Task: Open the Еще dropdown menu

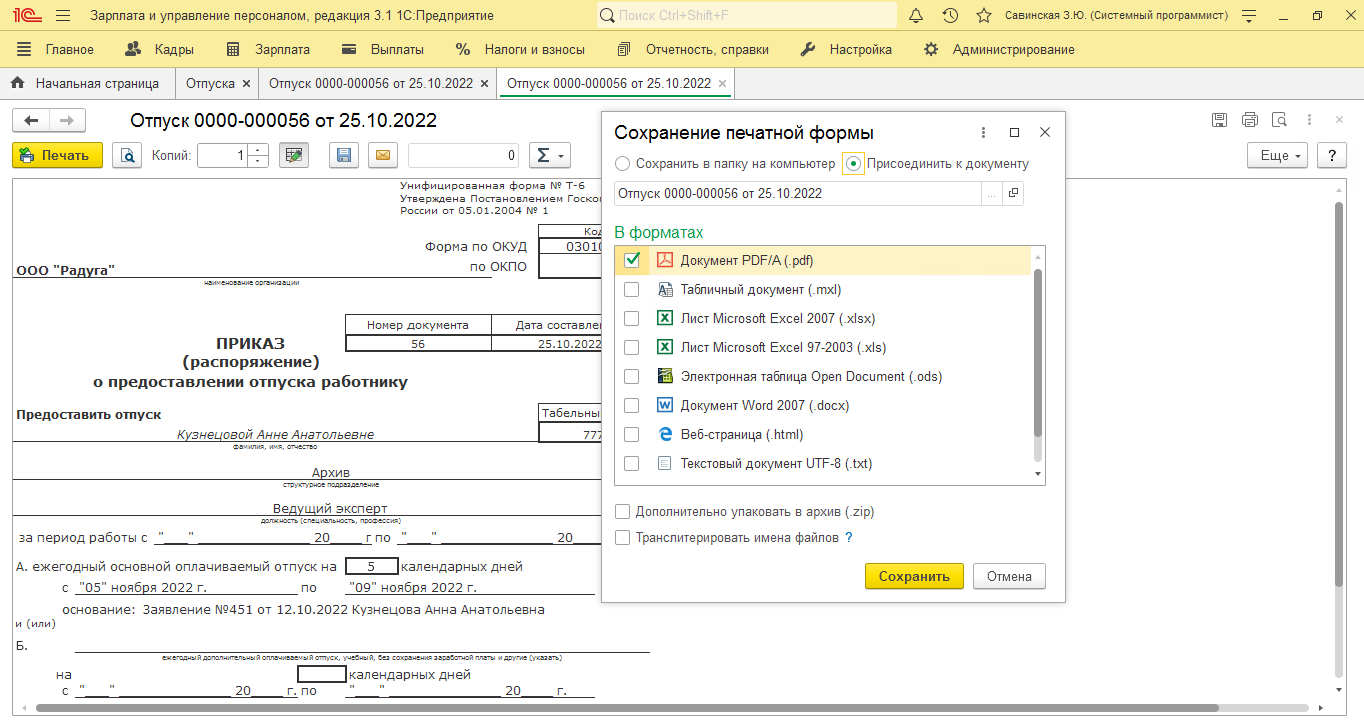Action: (x=1278, y=156)
